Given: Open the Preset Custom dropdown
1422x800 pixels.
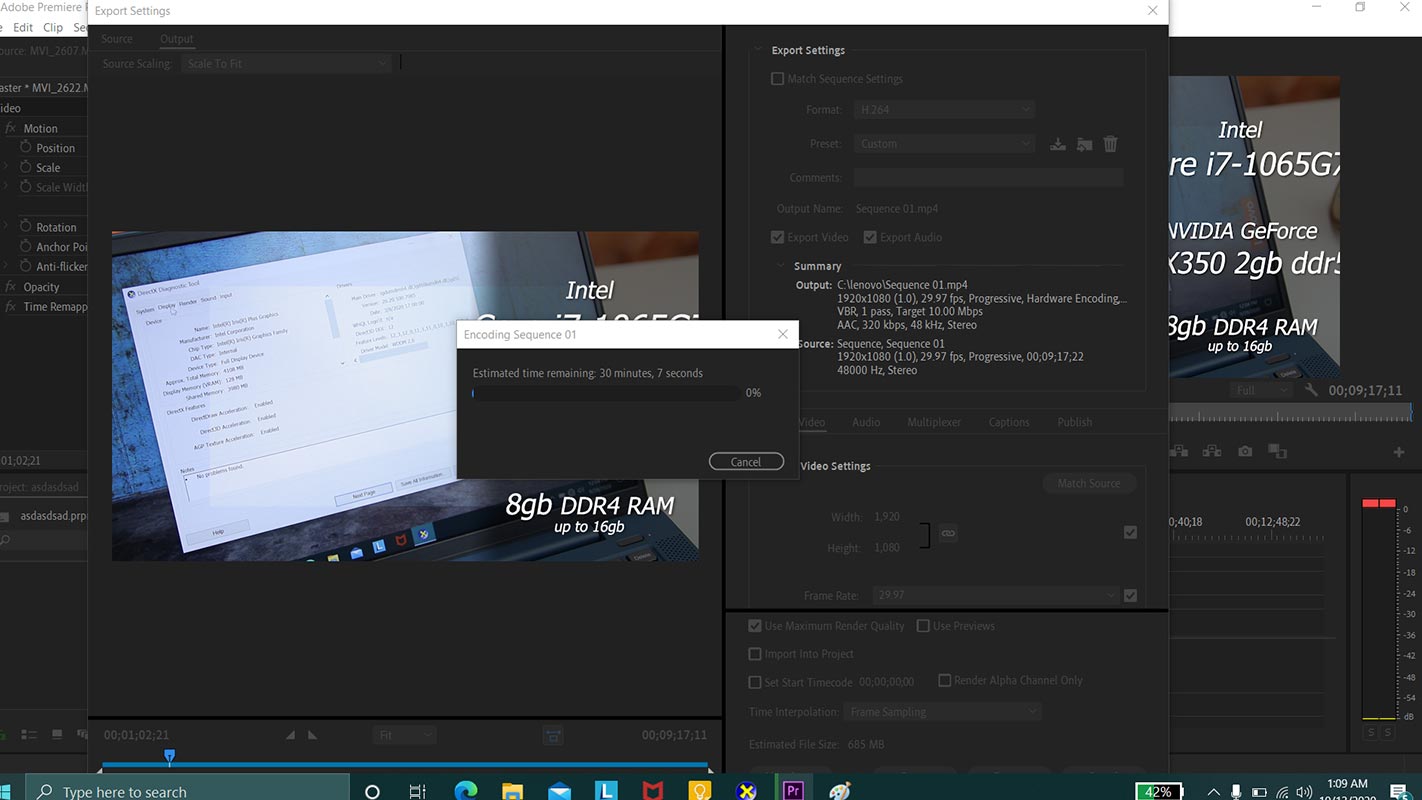Looking at the screenshot, I should pyautogui.click(x=945, y=144).
